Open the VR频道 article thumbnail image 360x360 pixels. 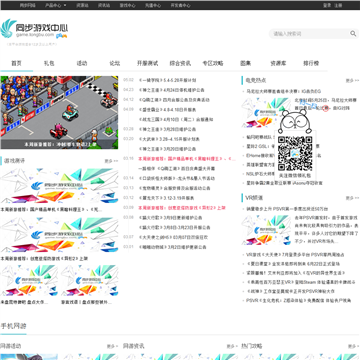(x=266, y=230)
